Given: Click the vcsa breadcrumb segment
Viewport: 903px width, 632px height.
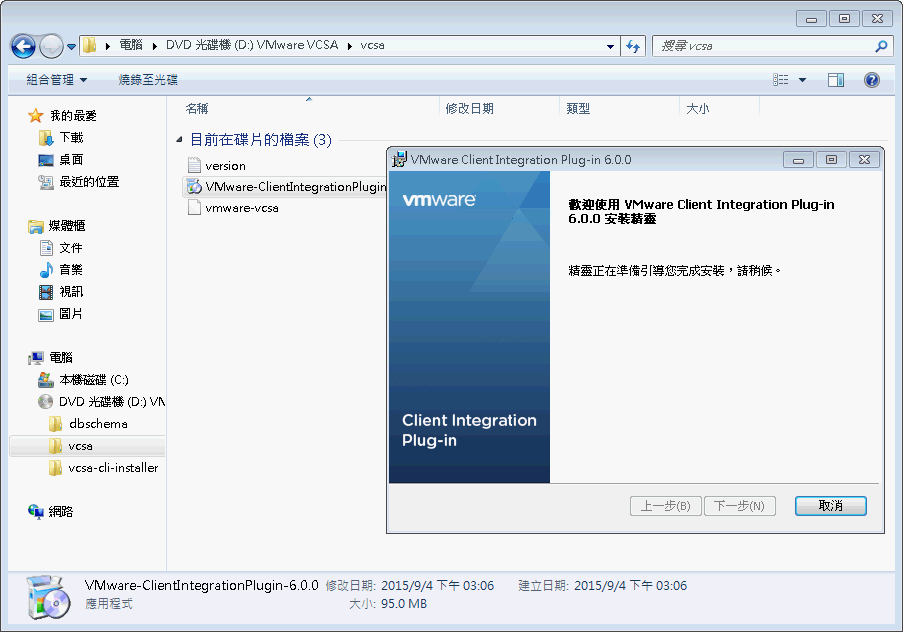Looking at the screenshot, I should coord(373,46).
